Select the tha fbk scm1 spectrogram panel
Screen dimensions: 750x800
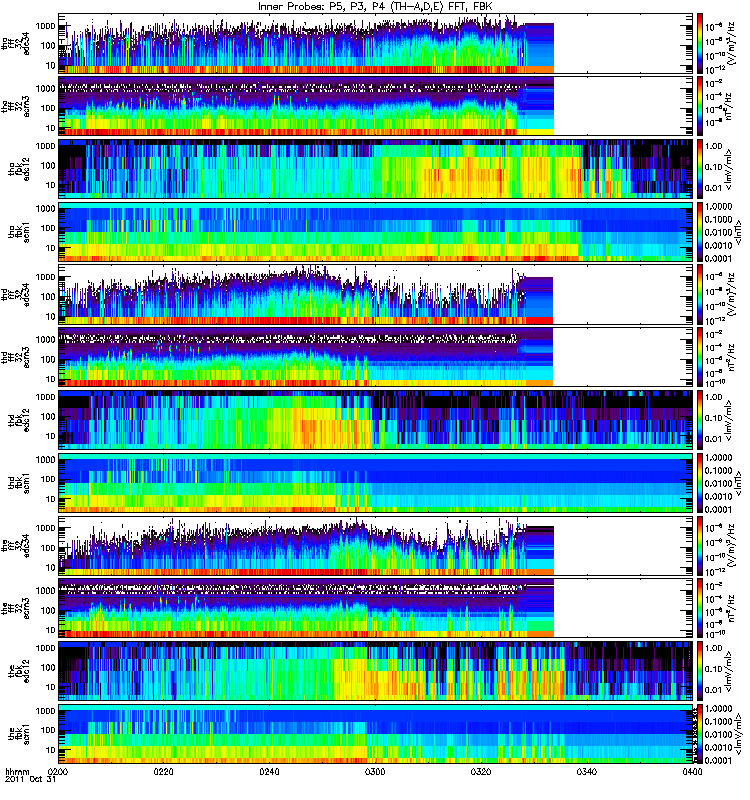[375, 231]
